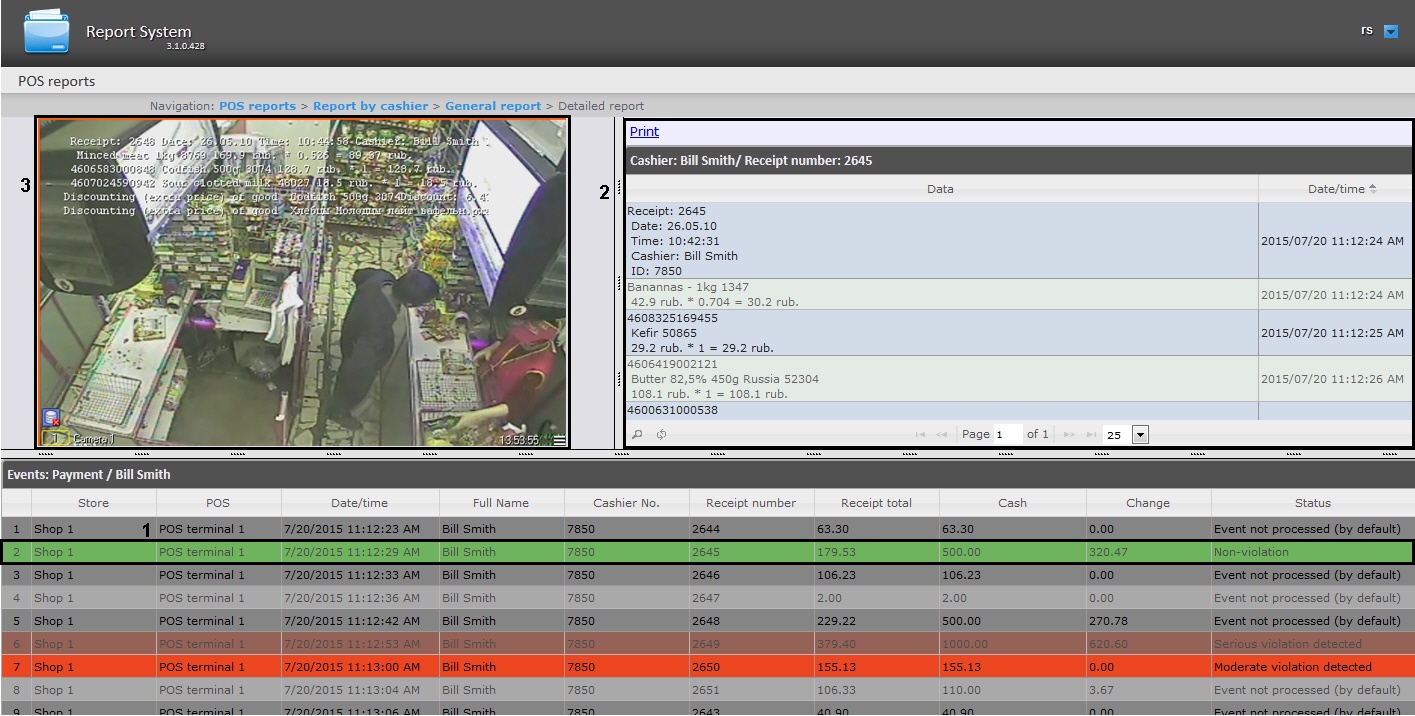The width and height of the screenshot is (1415, 716).
Task: Open General report breadcrumb link
Action: pyautogui.click(x=492, y=106)
